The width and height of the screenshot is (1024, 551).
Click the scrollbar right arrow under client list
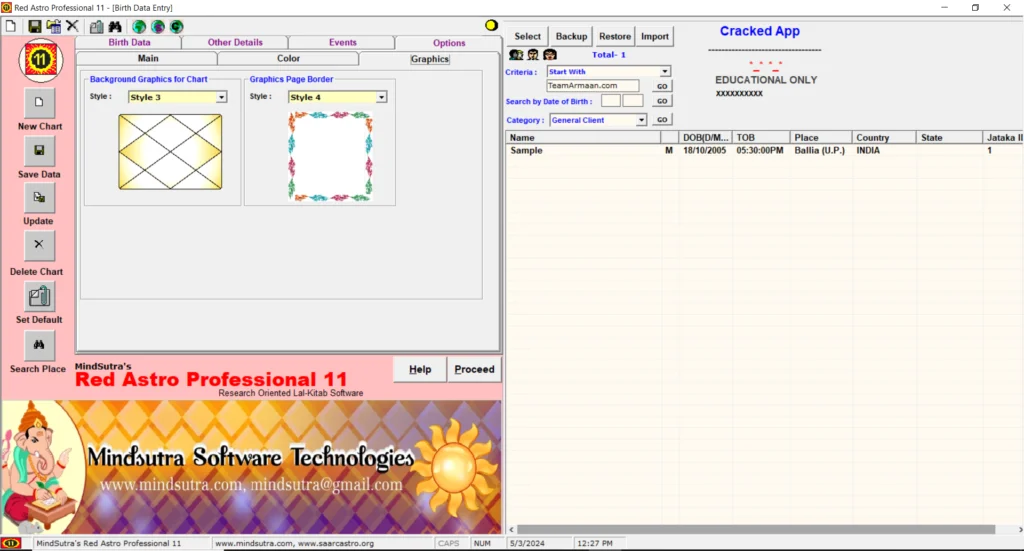[1019, 529]
